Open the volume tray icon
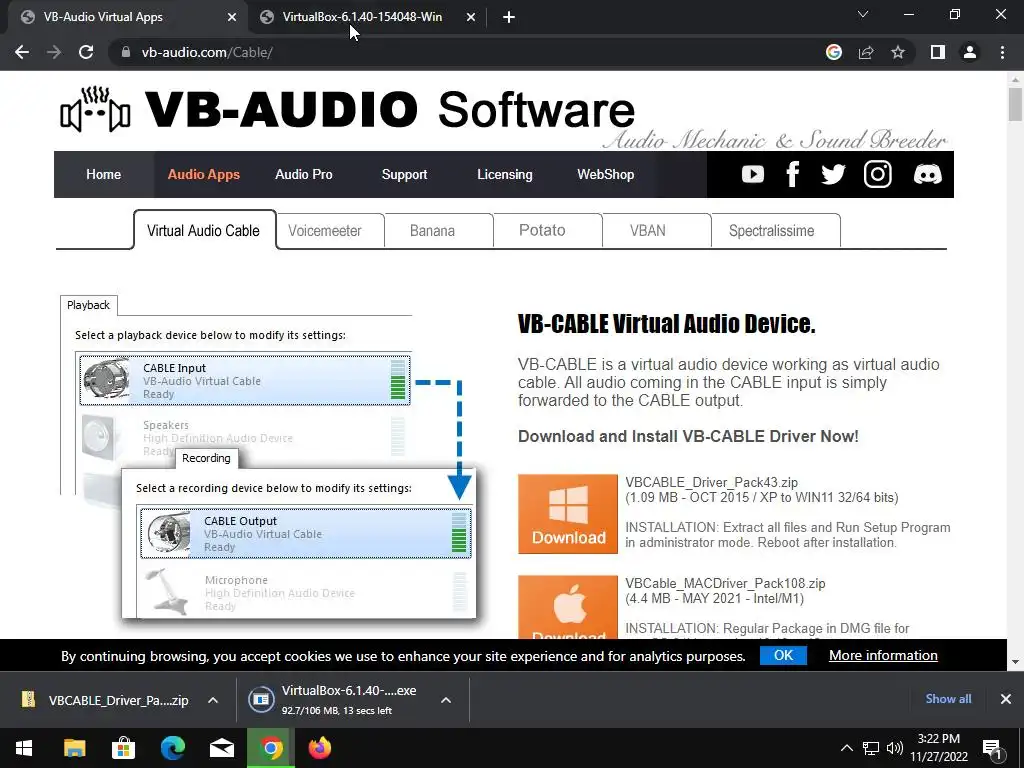 (x=895, y=748)
